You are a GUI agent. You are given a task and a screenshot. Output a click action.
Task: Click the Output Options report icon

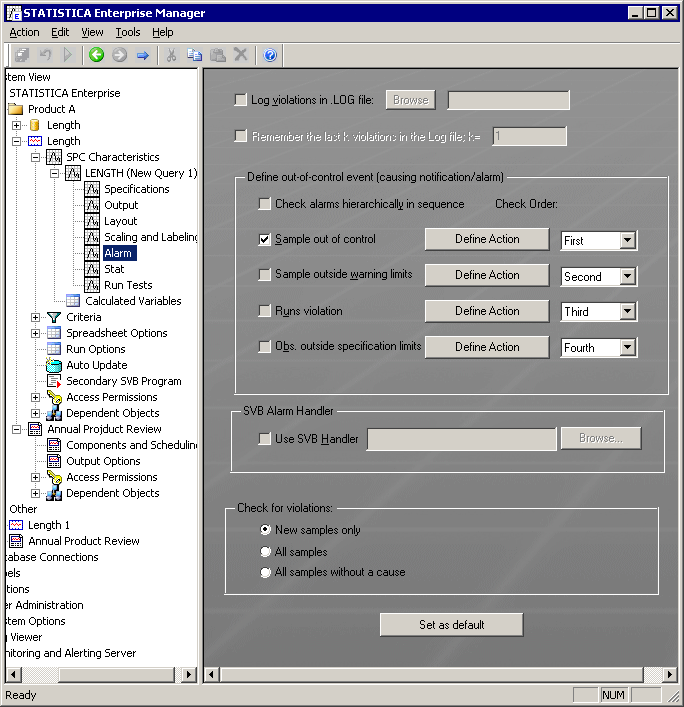click(54, 461)
